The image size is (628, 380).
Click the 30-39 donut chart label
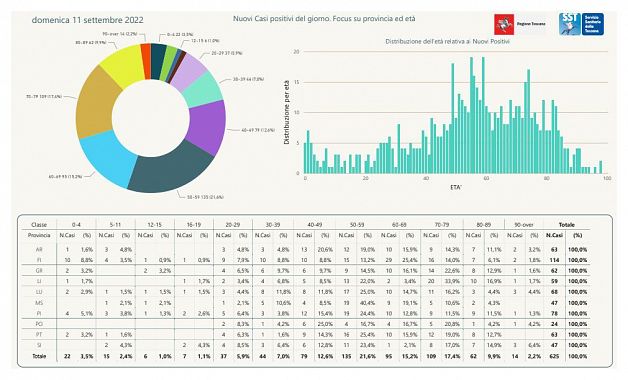tap(248, 79)
